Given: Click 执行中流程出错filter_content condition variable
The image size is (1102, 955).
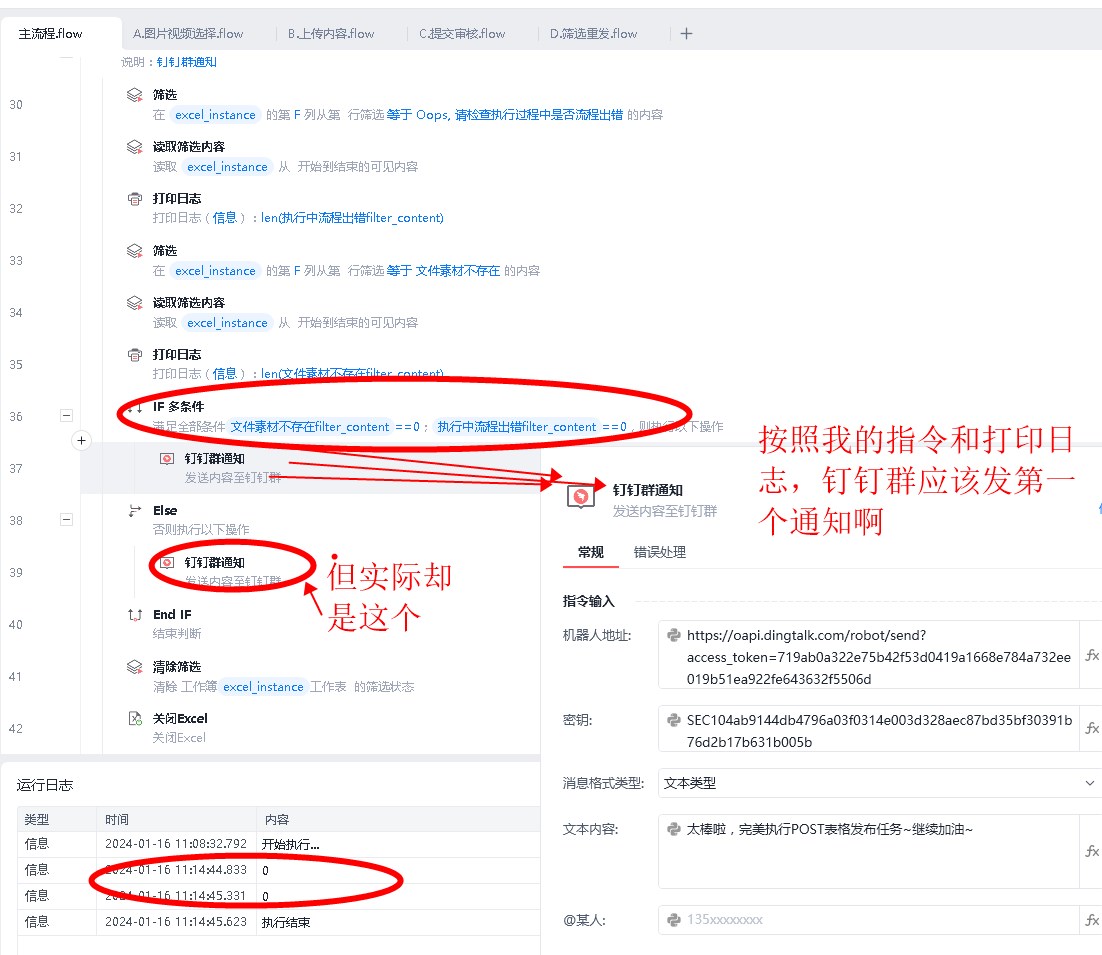Looking at the screenshot, I should 517,427.
